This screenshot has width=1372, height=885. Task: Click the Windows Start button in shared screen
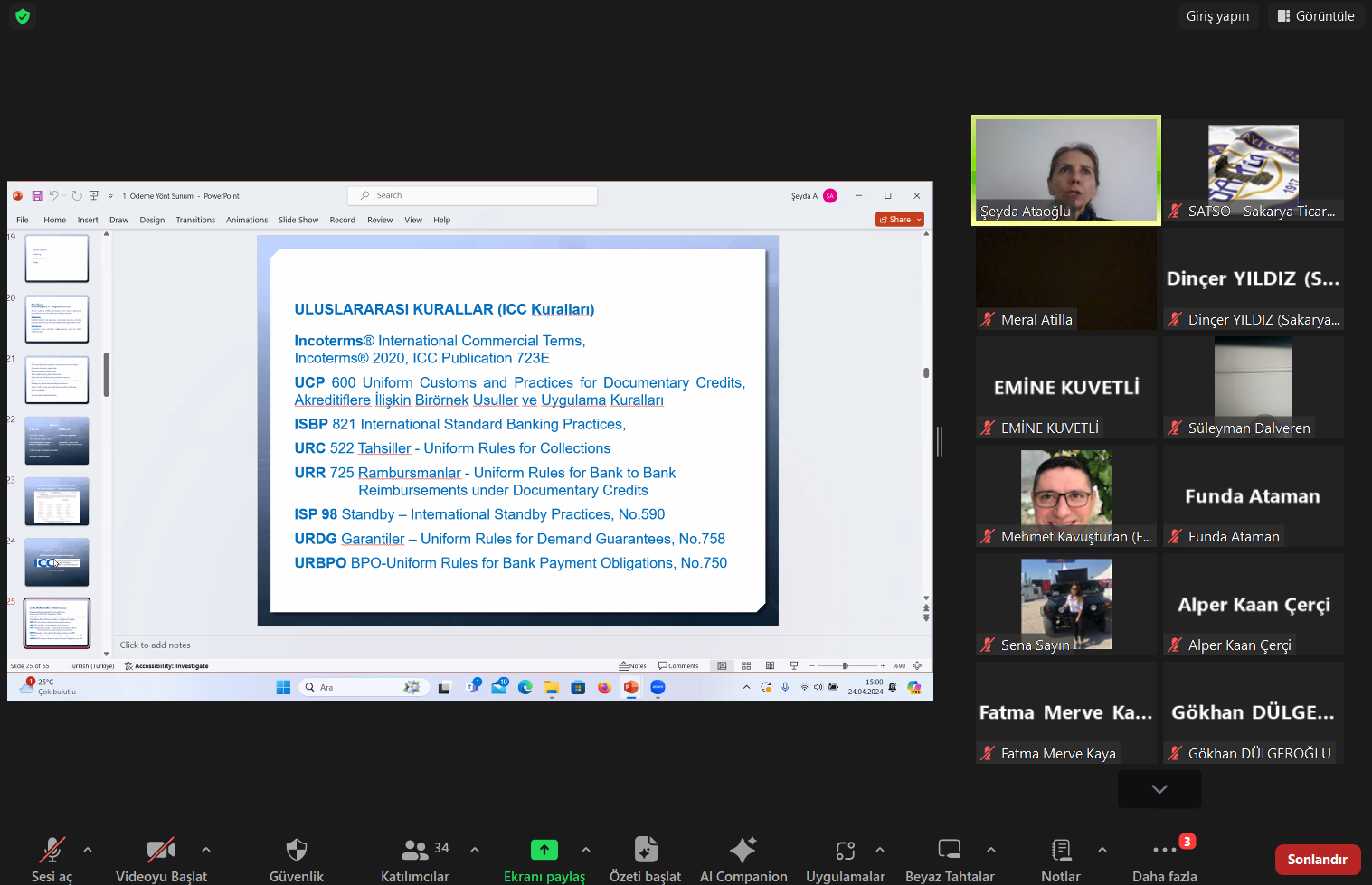click(283, 687)
